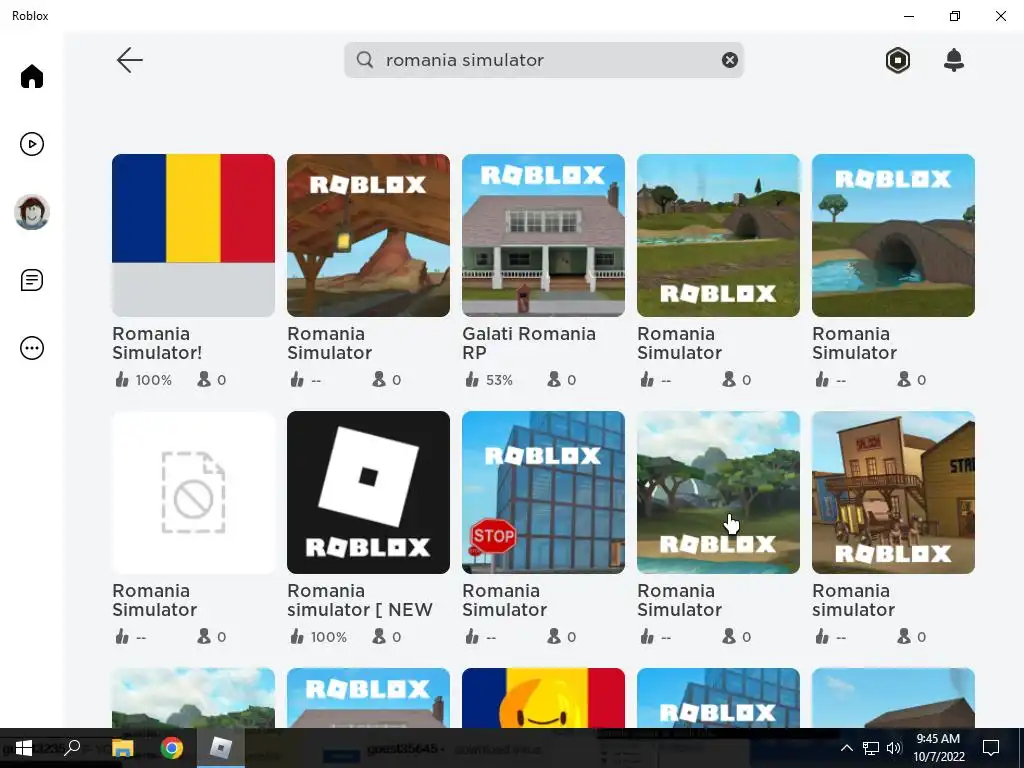Open File Explorer from taskbar
Screen dimensions: 1024x768
coord(122,748)
